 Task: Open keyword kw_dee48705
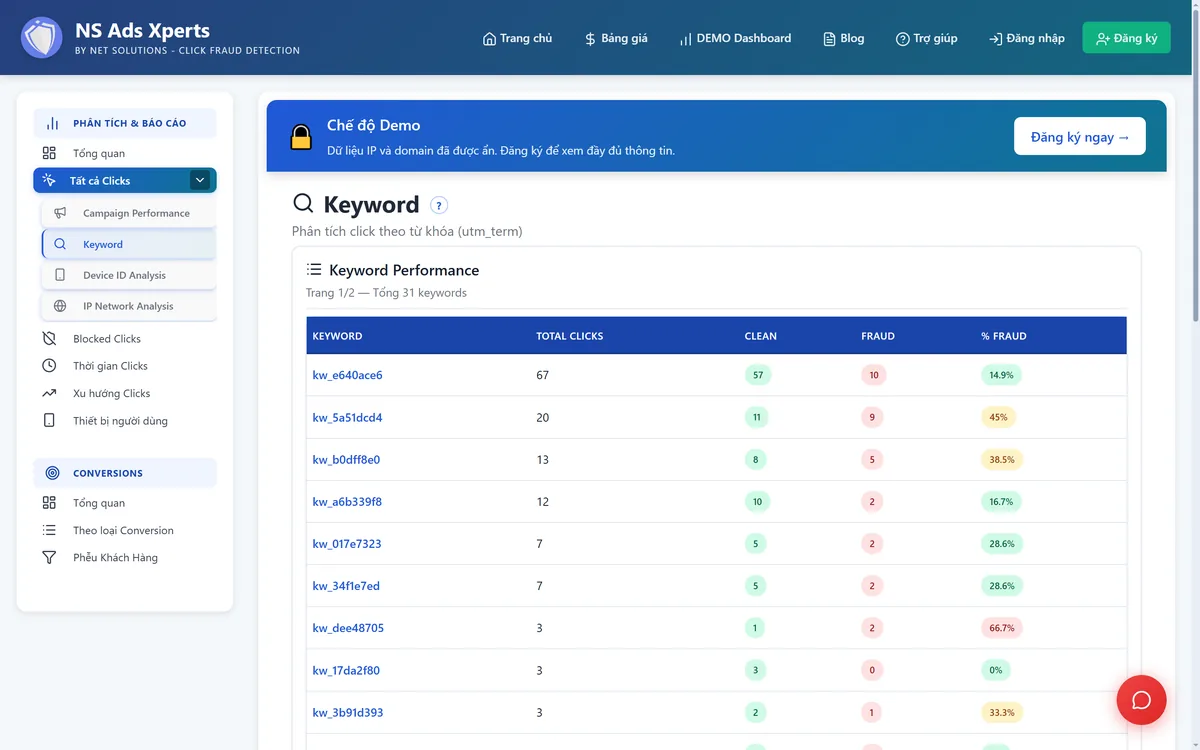(348, 628)
